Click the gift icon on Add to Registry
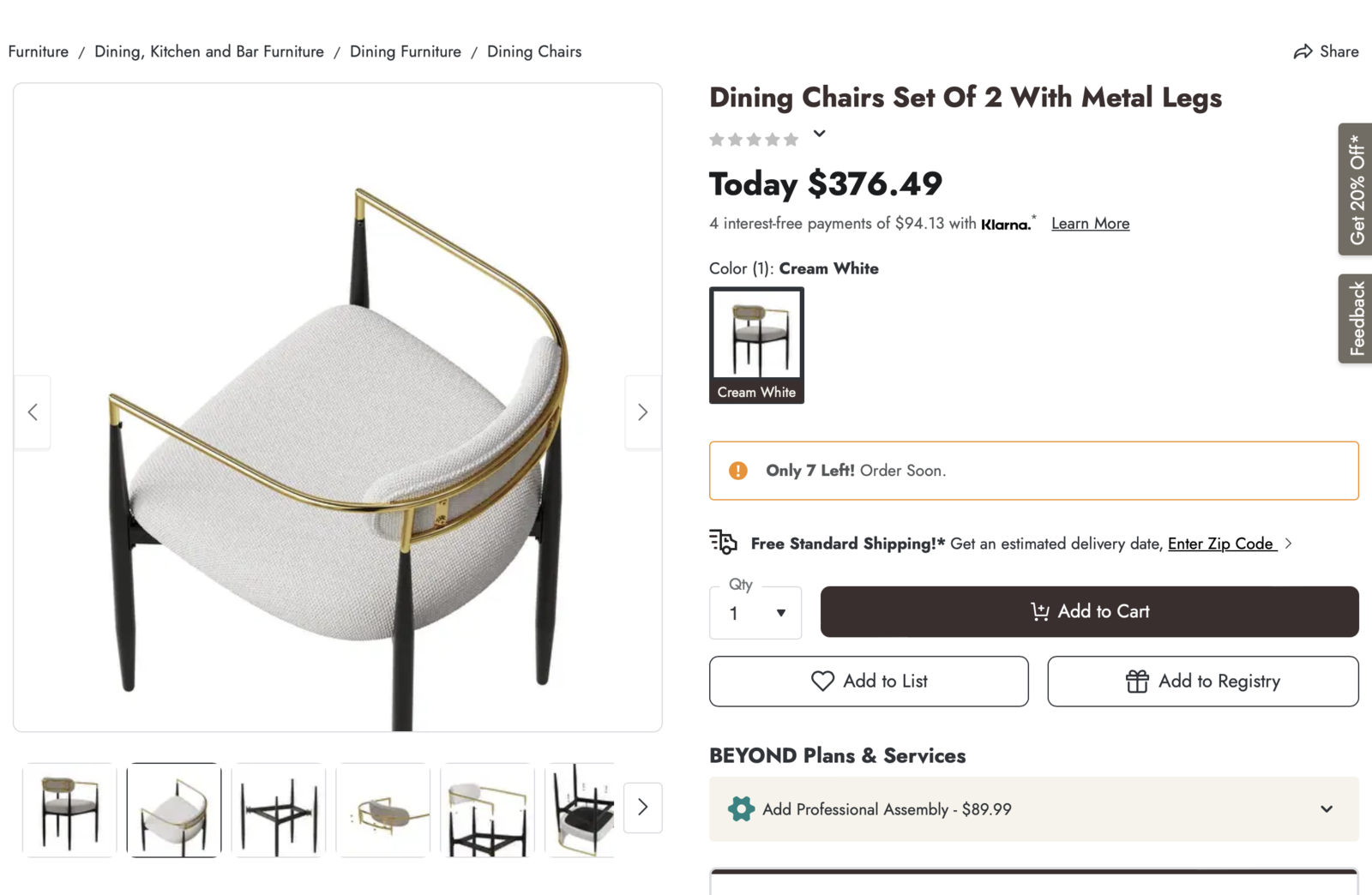 1137,681
